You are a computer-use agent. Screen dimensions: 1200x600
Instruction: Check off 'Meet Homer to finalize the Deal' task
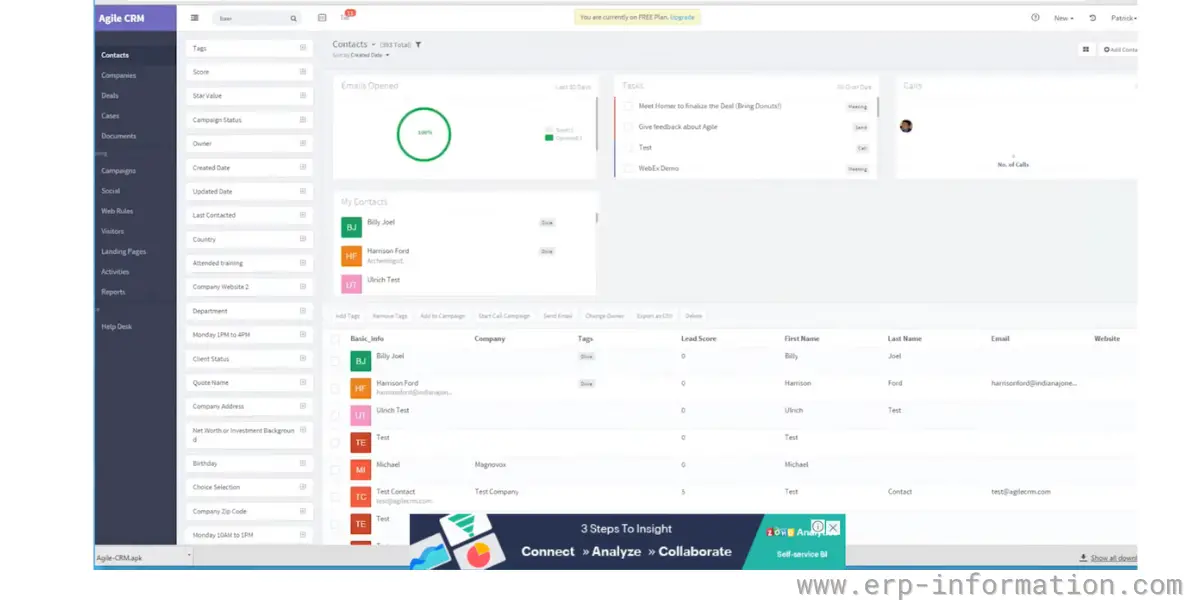coord(628,106)
